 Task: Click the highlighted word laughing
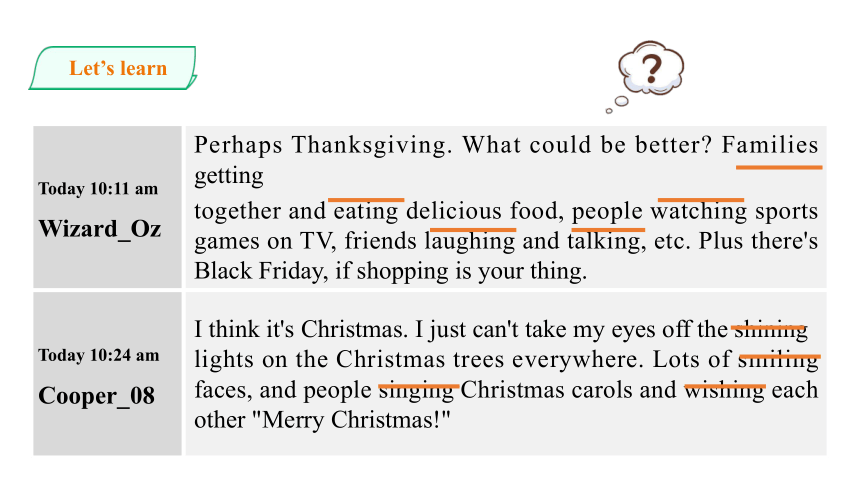(470, 241)
